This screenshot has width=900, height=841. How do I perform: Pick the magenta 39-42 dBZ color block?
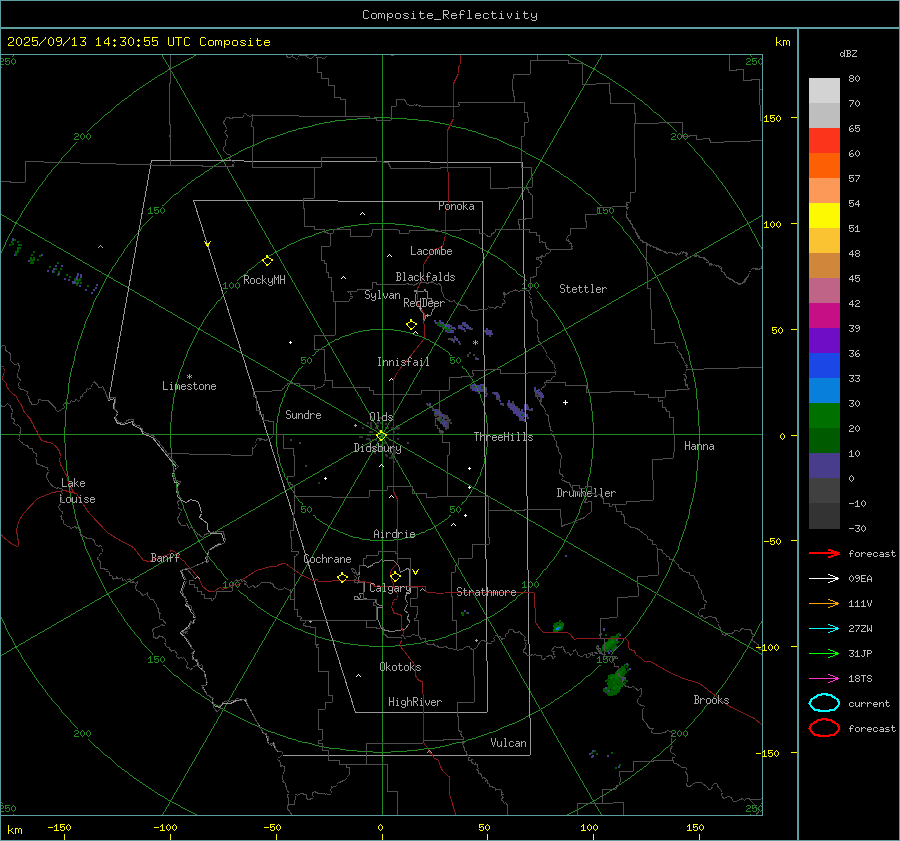(824, 316)
